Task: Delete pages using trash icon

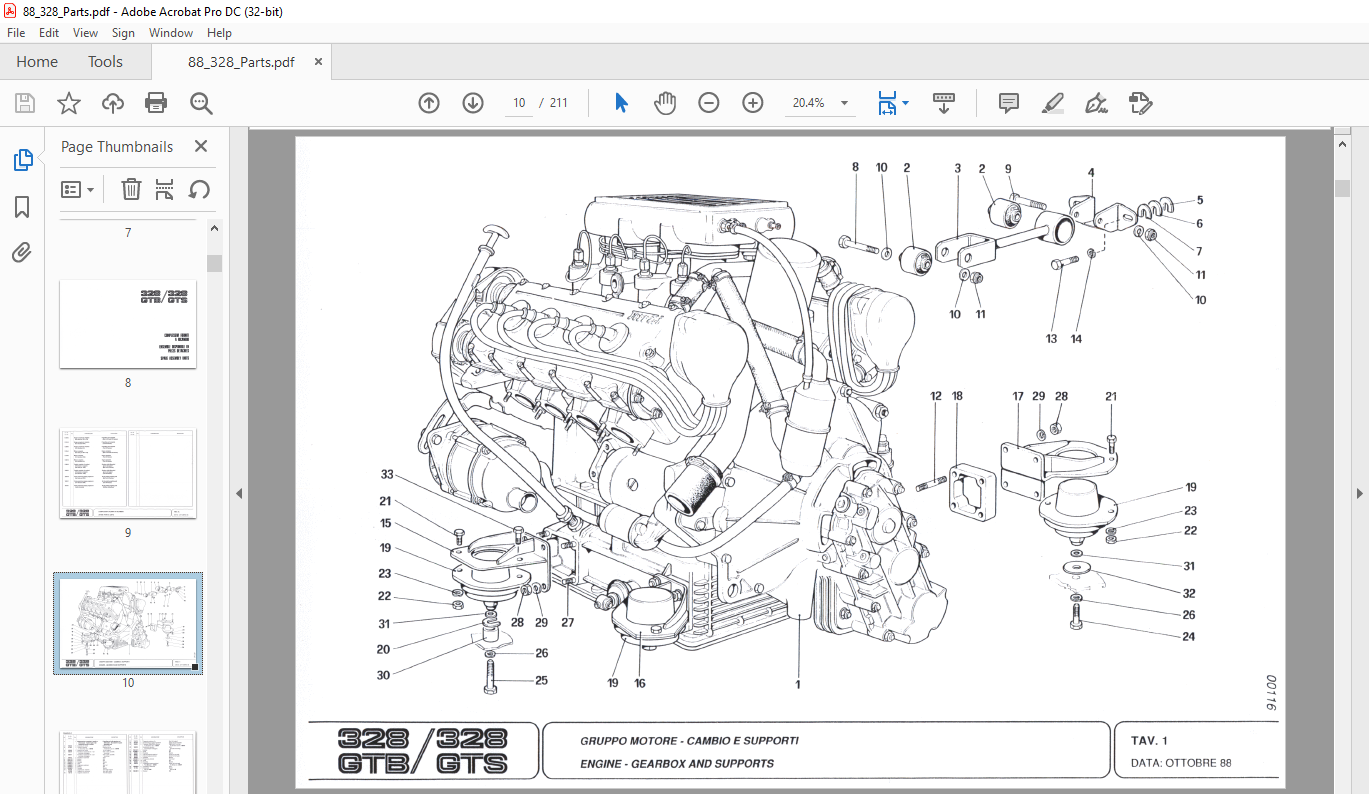Action: (x=131, y=189)
